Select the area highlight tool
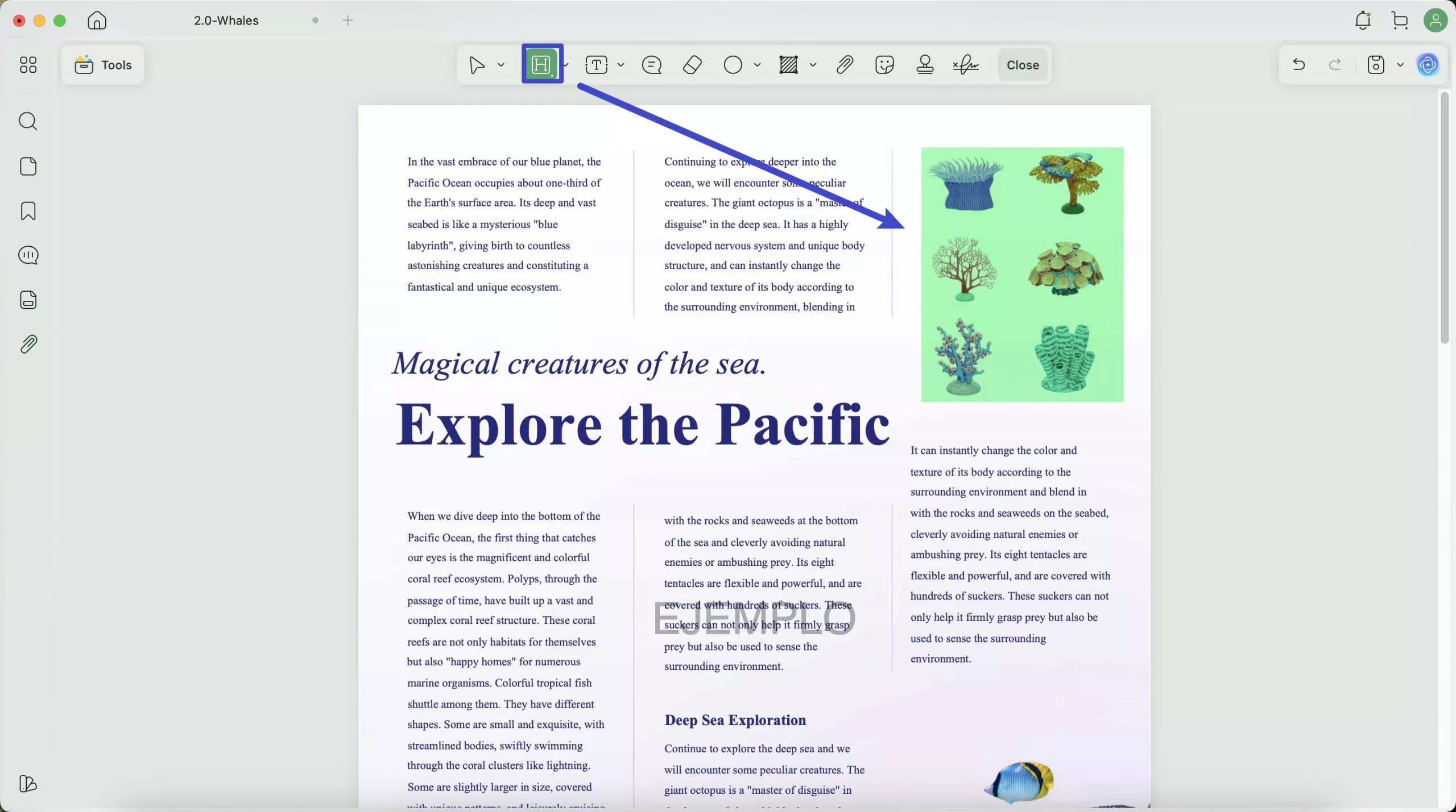This screenshot has height=812, width=1456. tap(541, 64)
